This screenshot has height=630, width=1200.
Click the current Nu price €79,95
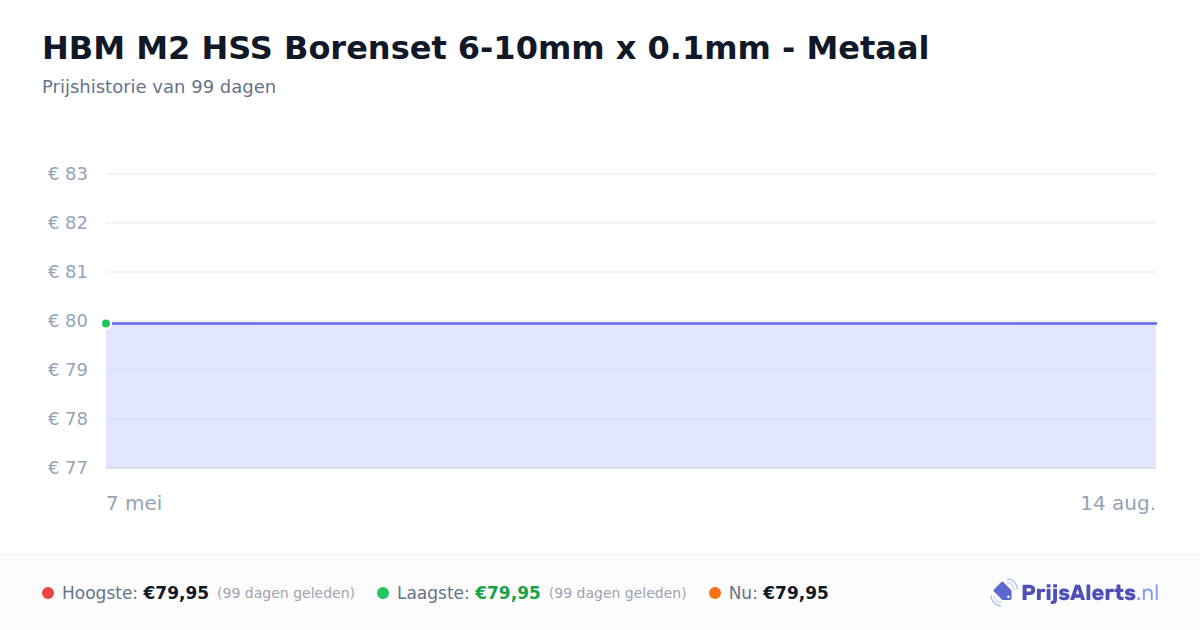[796, 593]
